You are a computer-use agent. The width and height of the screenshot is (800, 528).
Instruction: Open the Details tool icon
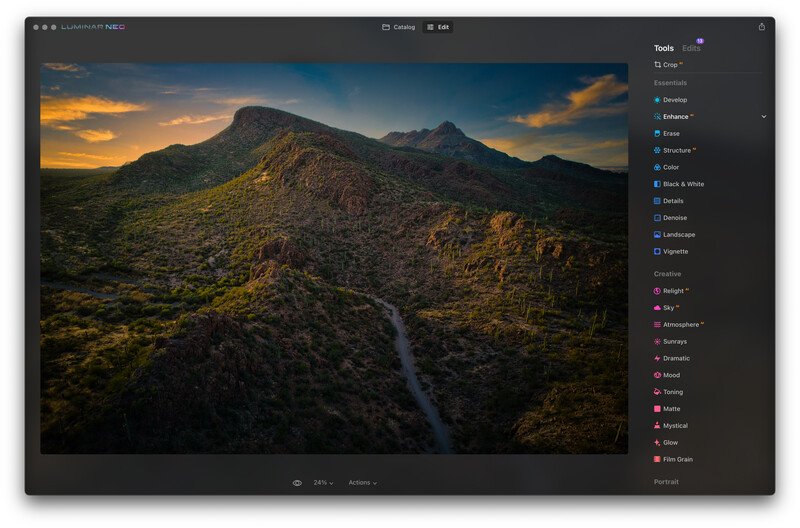point(657,201)
